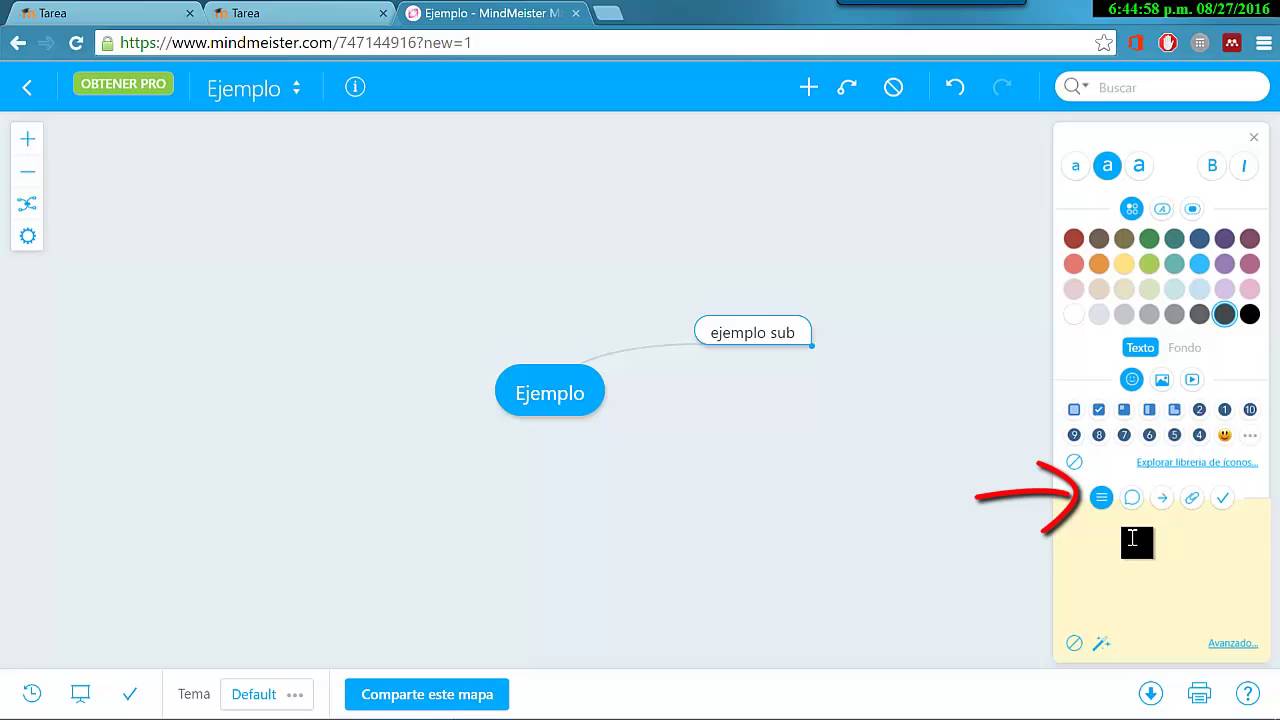The height and width of the screenshot is (720, 1280).
Task: Pick the black color swatch
Action: click(1250, 314)
